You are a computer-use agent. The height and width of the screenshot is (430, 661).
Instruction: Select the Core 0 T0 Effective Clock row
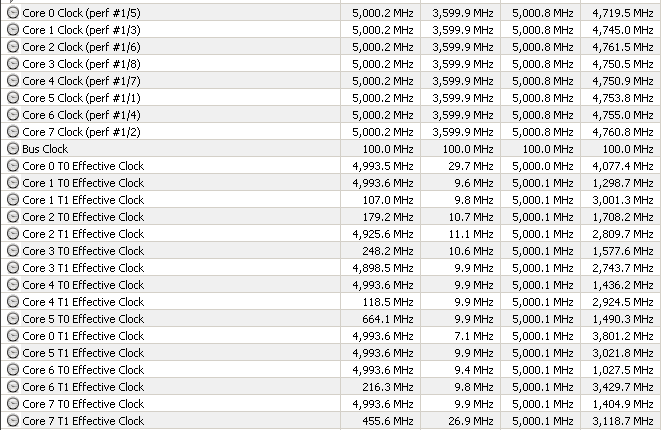point(330,166)
